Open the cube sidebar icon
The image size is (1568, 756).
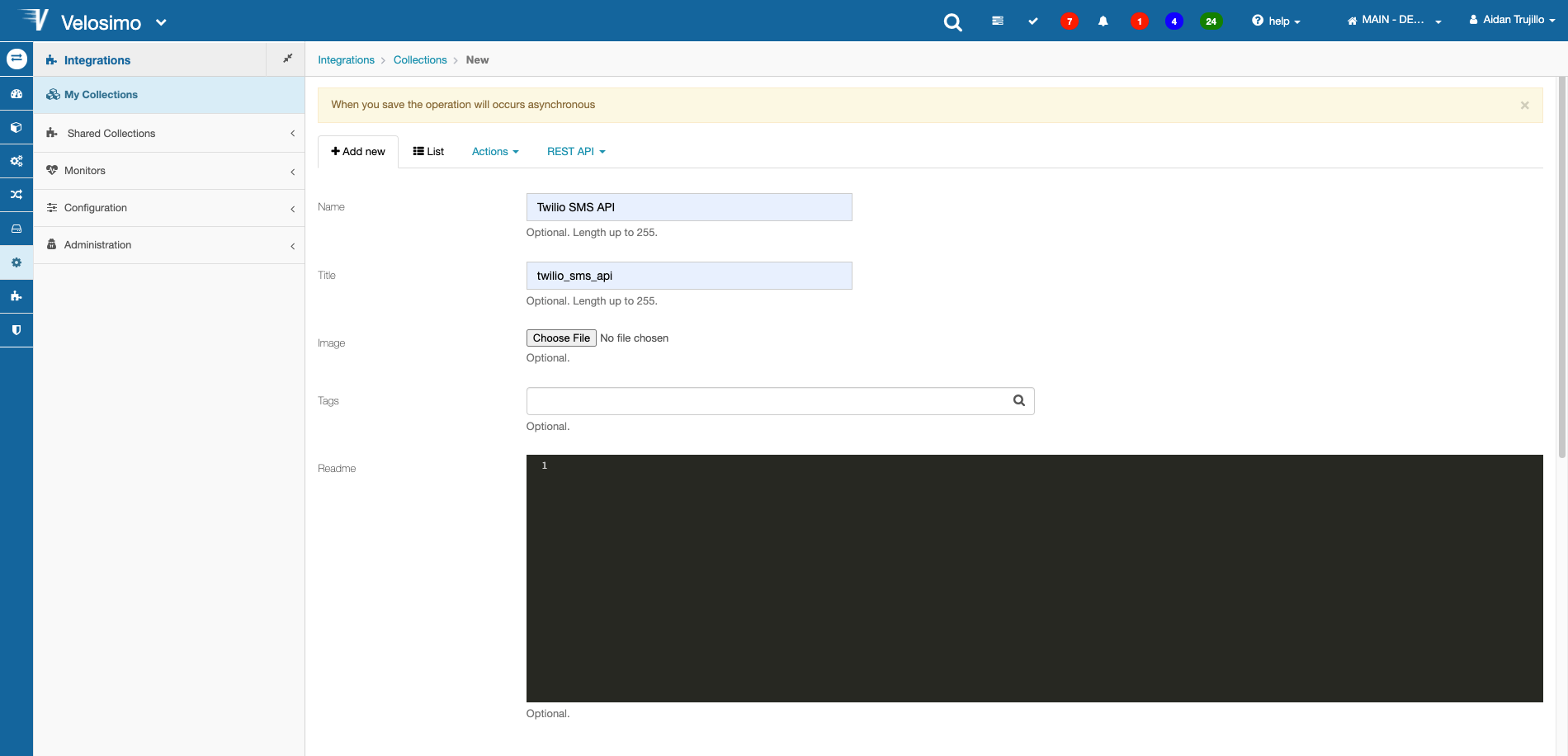click(x=17, y=128)
